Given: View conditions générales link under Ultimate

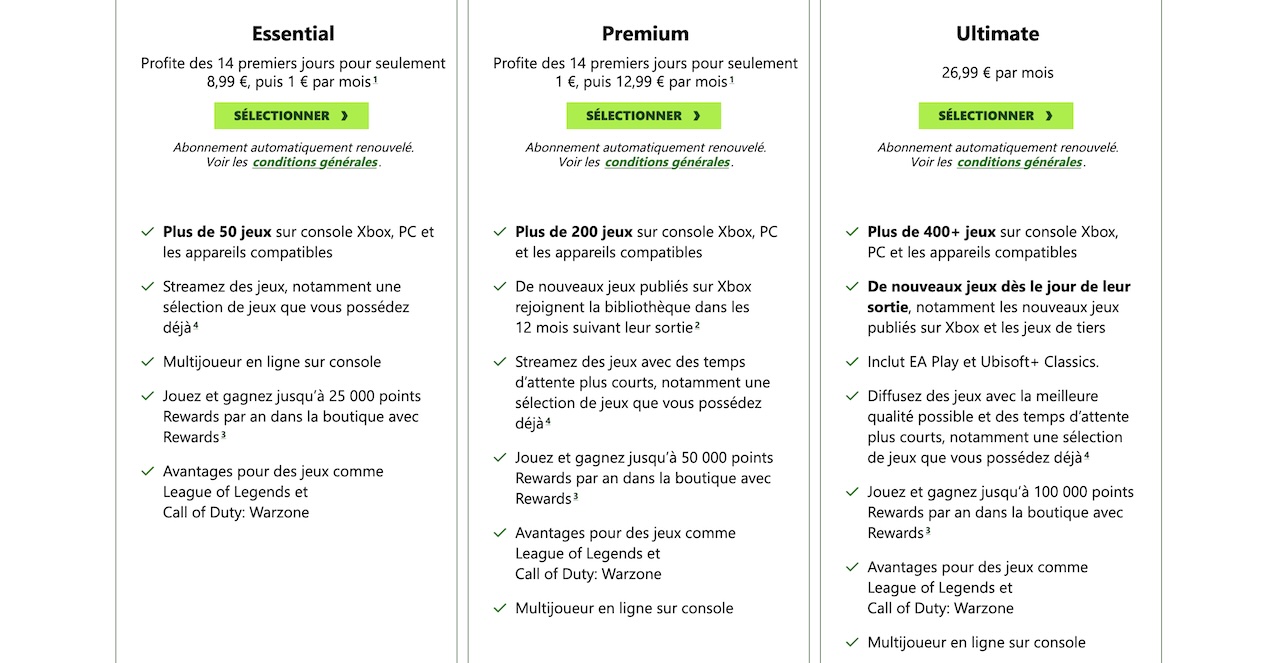Looking at the screenshot, I should tap(1019, 162).
